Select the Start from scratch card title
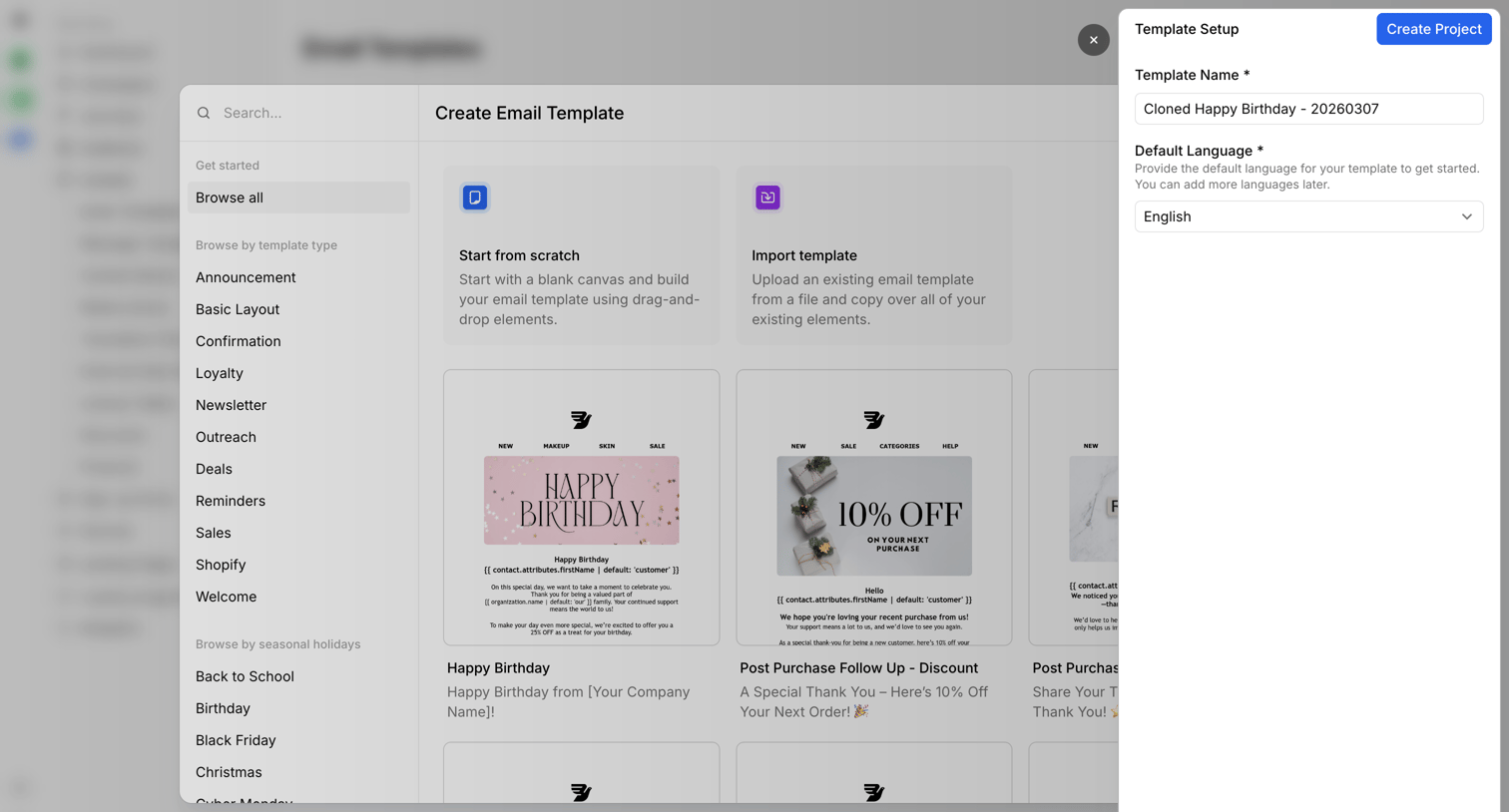The image size is (1509, 812). [519, 255]
